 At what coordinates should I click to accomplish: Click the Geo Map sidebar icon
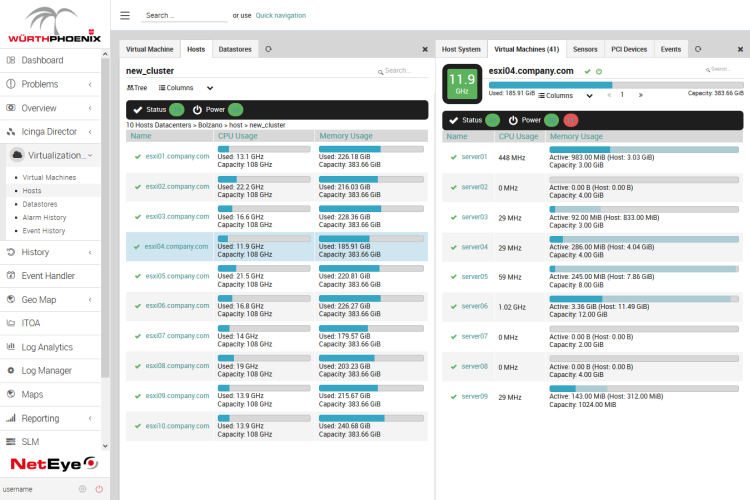point(11,299)
